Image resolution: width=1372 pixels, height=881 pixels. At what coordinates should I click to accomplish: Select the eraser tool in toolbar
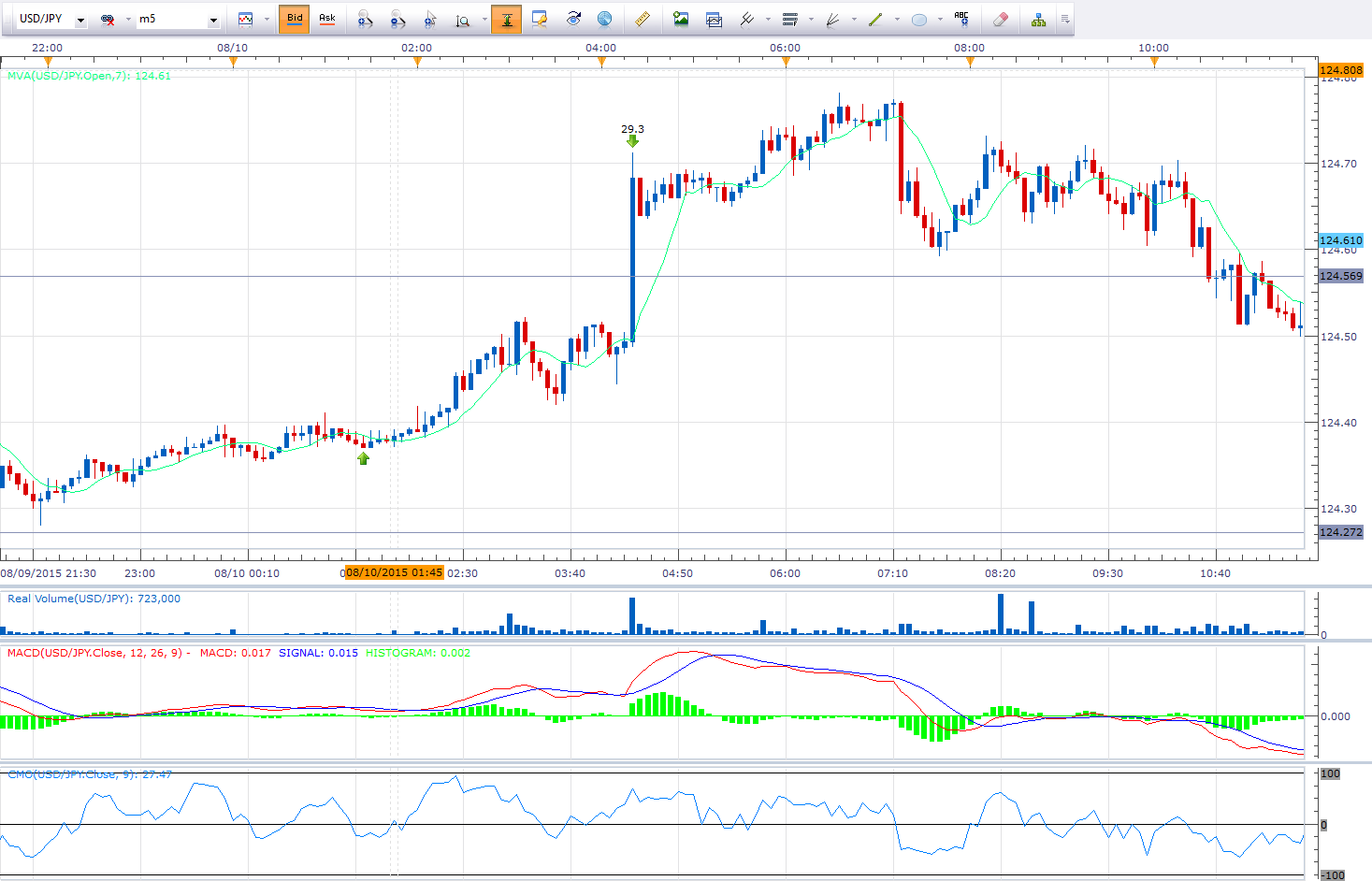(1000, 19)
